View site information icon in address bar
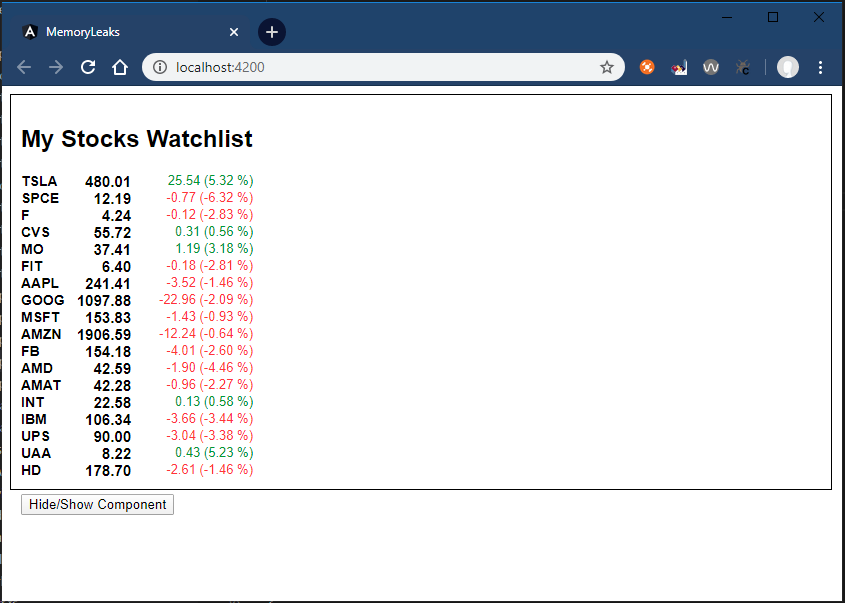 [x=160, y=67]
